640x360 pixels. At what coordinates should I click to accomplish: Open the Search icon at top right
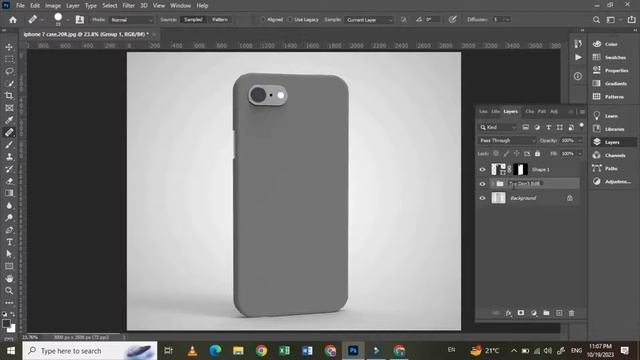pyautogui.click(x=596, y=20)
